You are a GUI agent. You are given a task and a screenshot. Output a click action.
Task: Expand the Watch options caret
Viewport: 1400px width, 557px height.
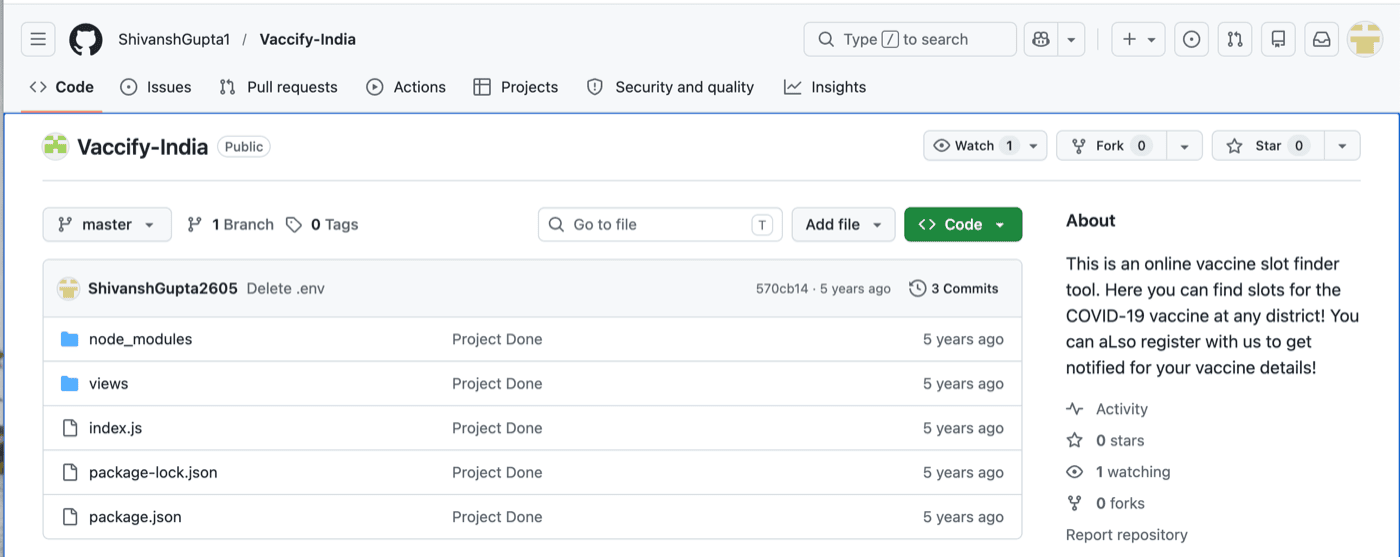(1034, 146)
